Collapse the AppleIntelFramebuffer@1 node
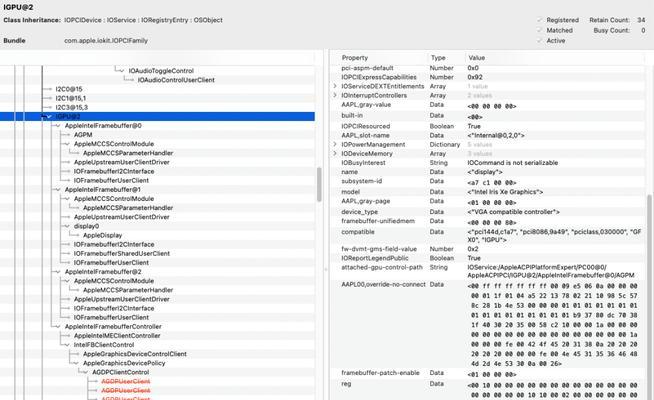Image resolution: width=654 pixels, height=400 pixels. [x=58, y=189]
